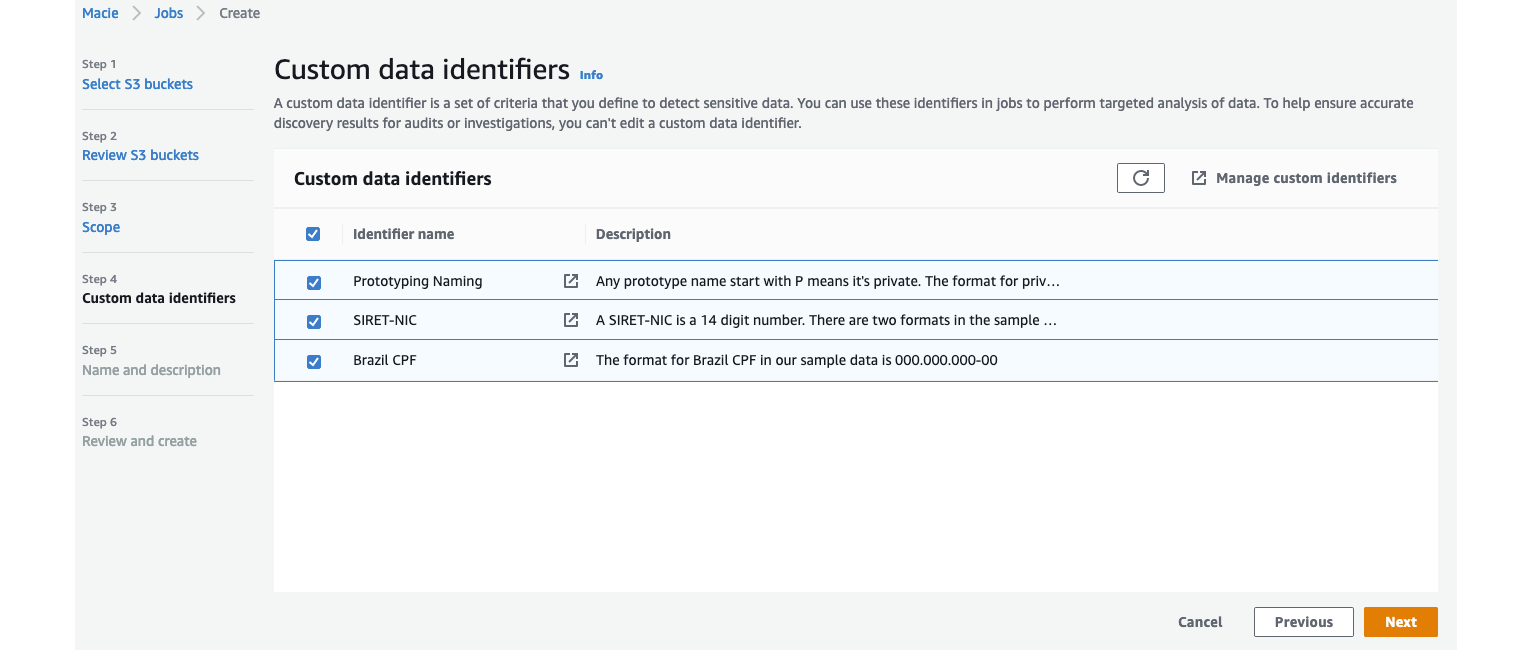Sort by the Identifier name column
The width and height of the screenshot is (1532, 650).
[x=403, y=233]
